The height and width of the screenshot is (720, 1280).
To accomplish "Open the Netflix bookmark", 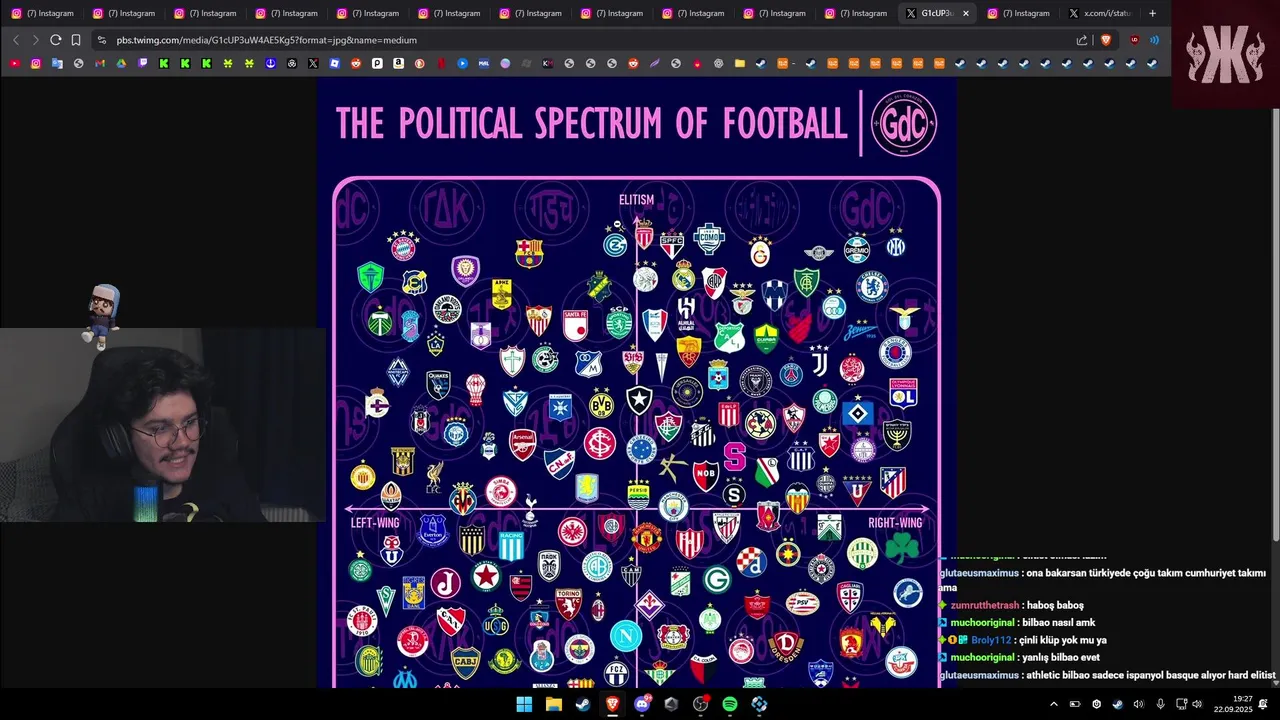I will click(x=441, y=63).
